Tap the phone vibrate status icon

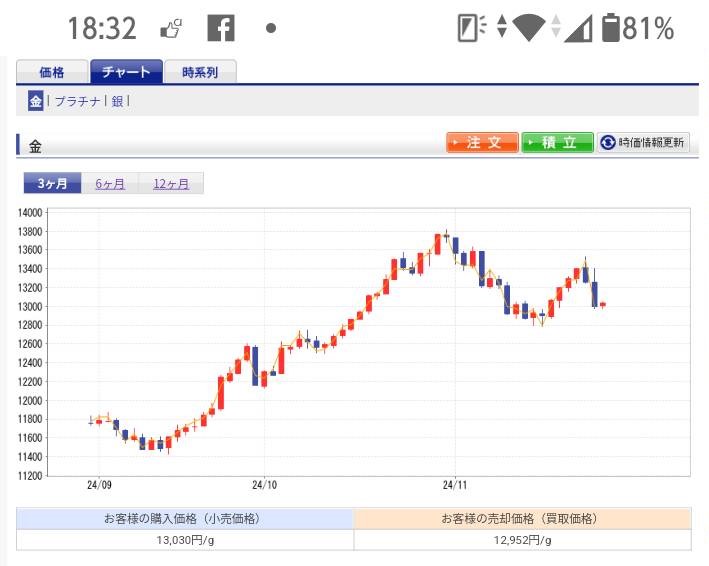(469, 29)
